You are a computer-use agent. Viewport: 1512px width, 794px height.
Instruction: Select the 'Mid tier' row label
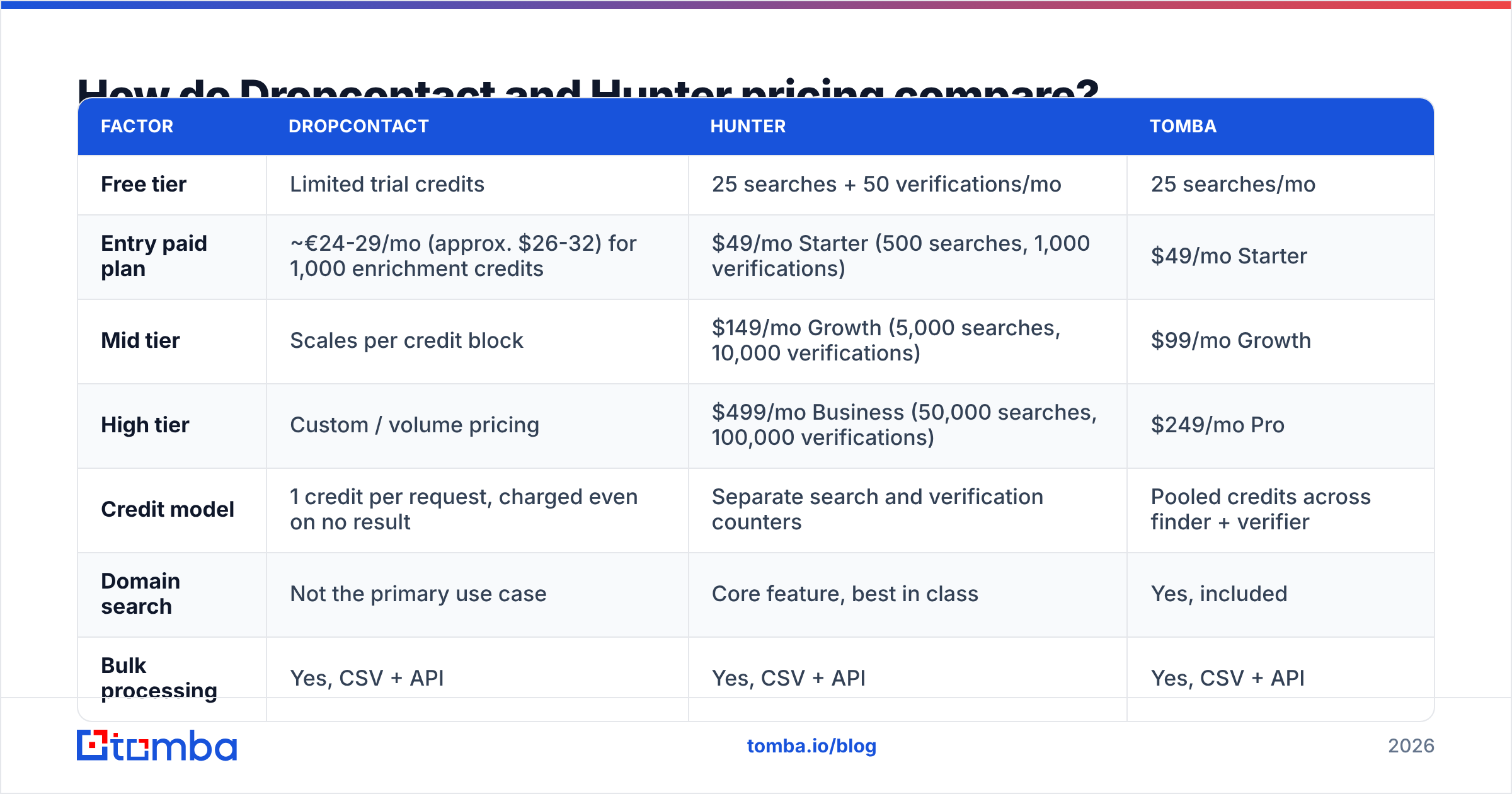point(140,340)
